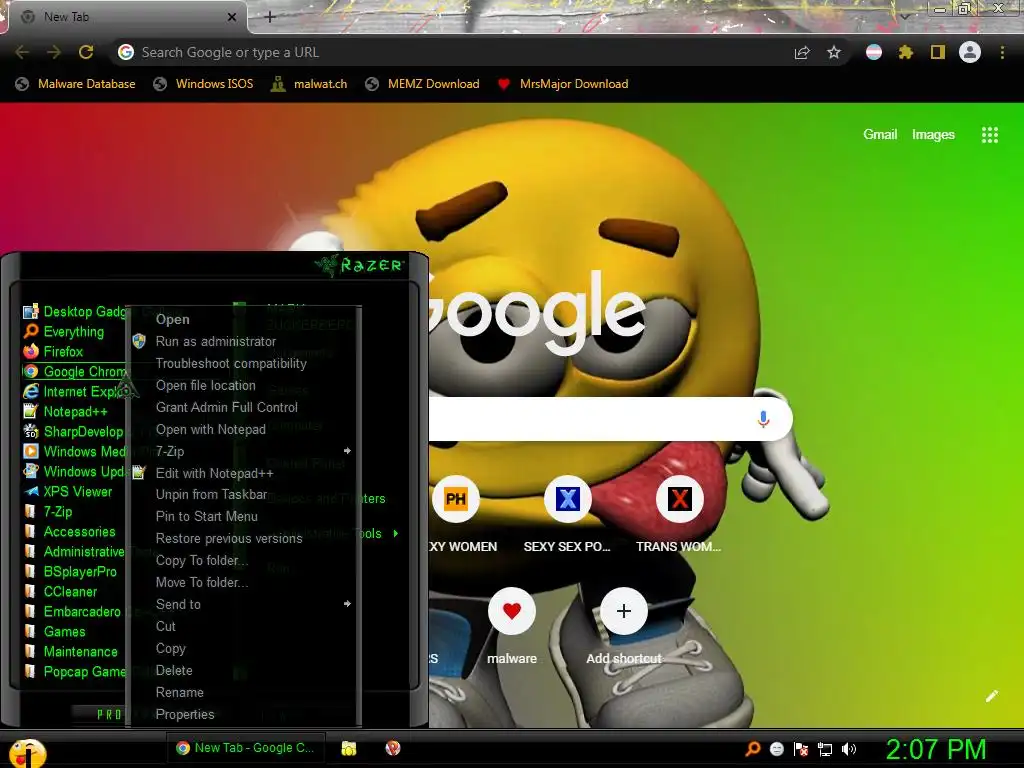1024x768 pixels.
Task: Open the volume speaker tray icon
Action: 849,749
